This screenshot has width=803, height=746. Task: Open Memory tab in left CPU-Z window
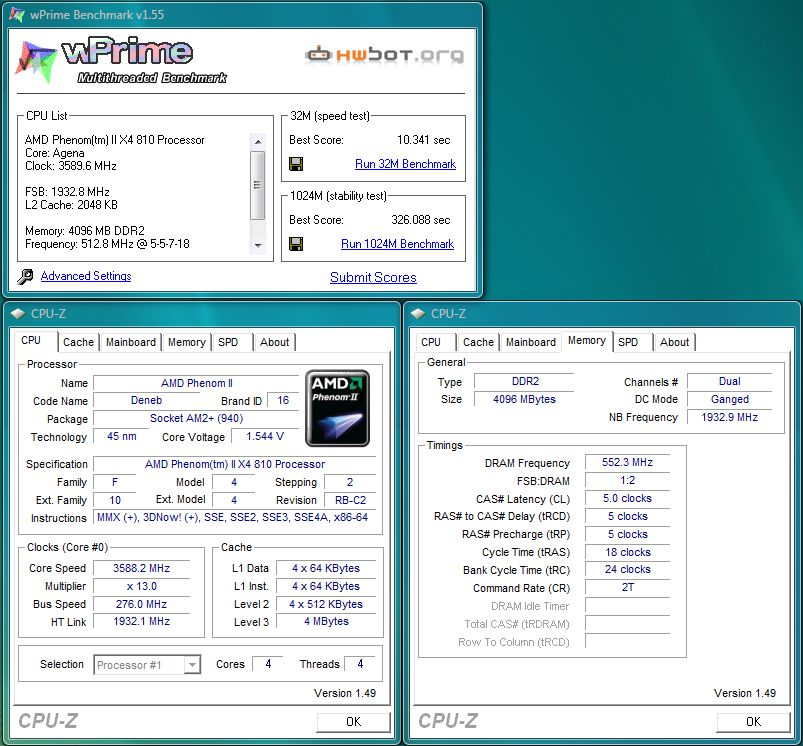(186, 342)
